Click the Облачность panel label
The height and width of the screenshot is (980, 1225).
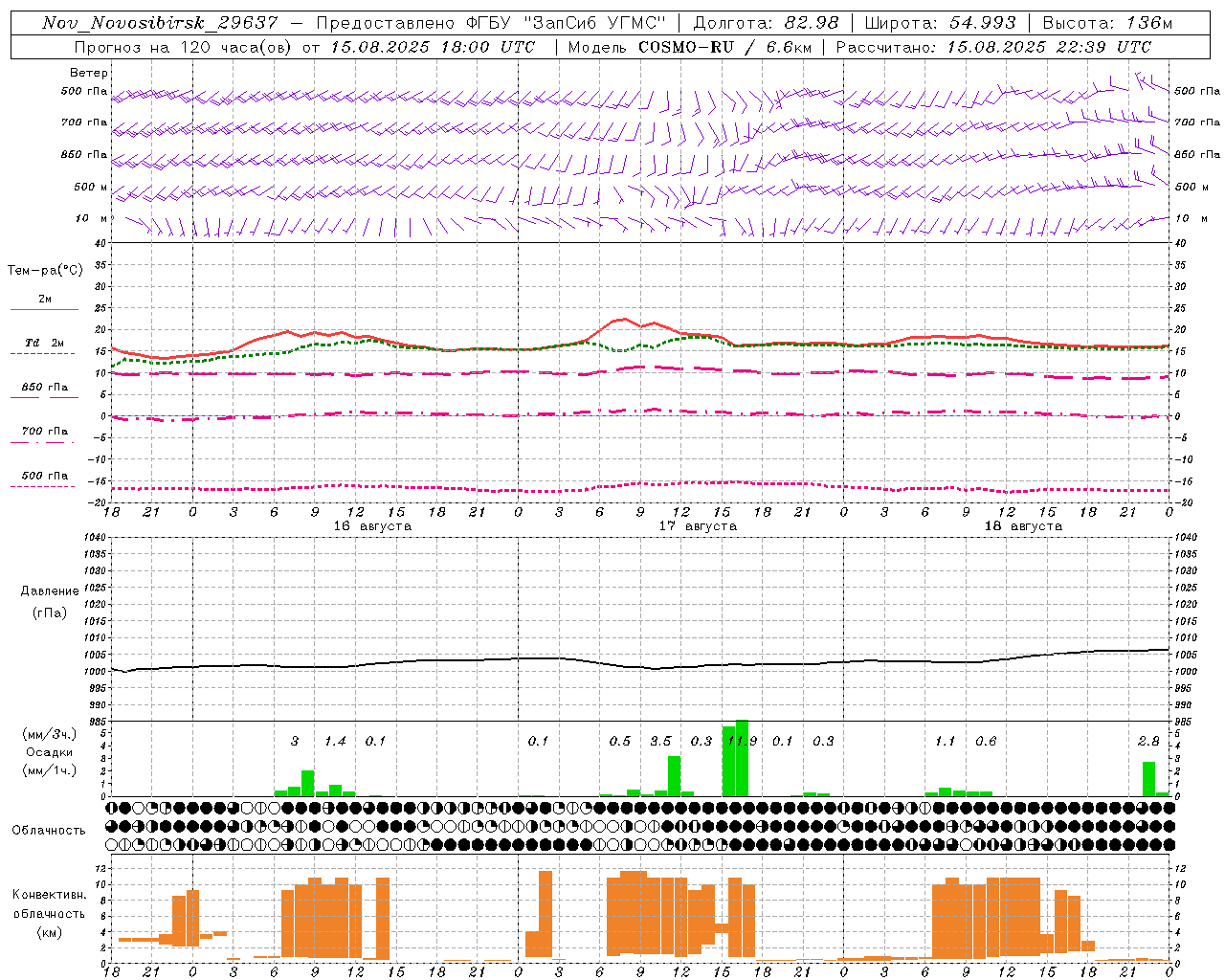click(x=49, y=831)
